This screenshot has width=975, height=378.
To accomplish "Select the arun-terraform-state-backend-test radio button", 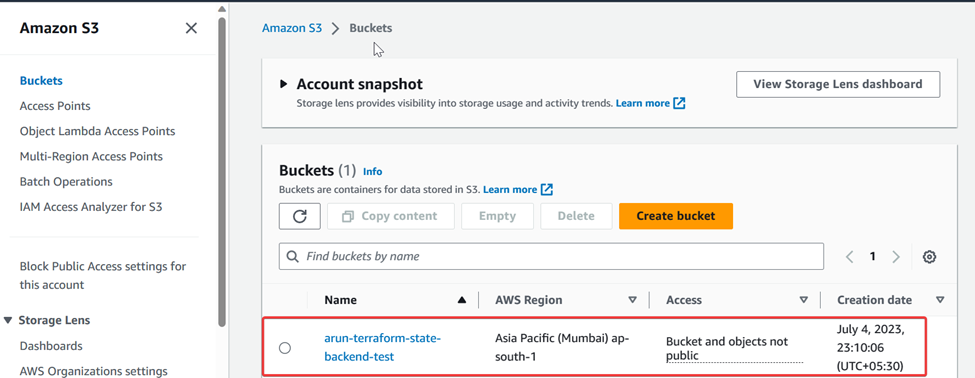I will tap(285, 348).
